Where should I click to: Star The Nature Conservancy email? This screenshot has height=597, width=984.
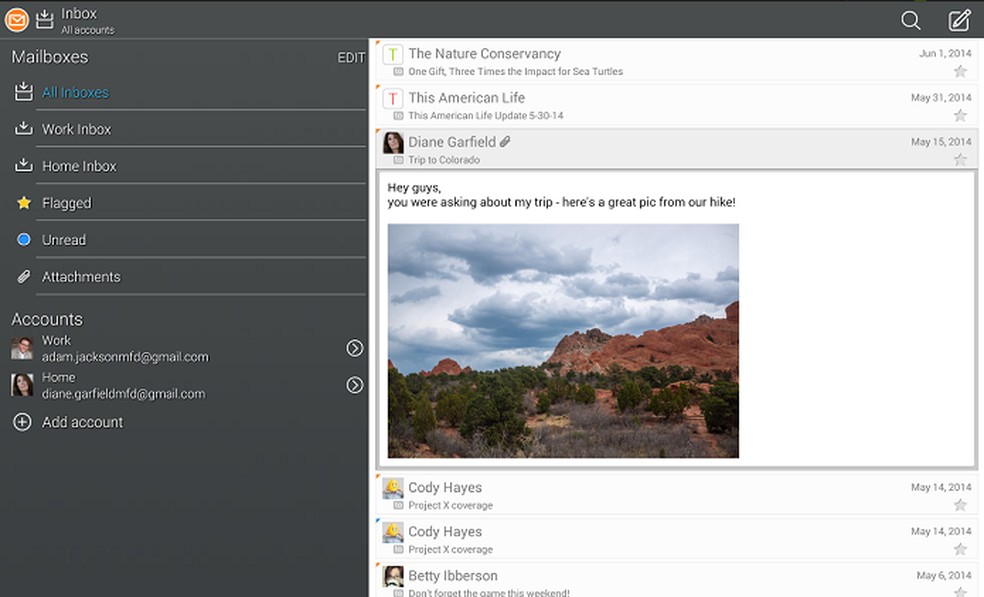pyautogui.click(x=960, y=71)
